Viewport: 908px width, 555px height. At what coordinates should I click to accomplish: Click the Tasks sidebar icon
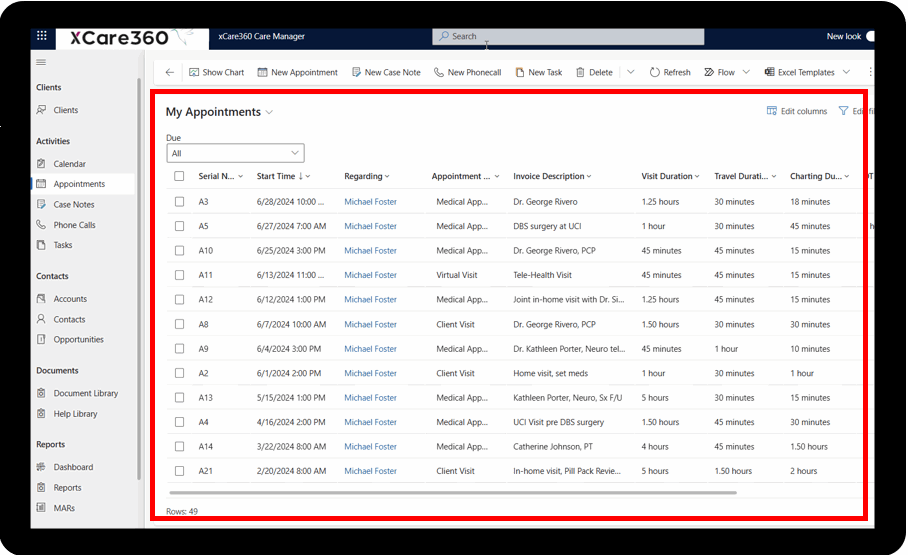coord(41,244)
